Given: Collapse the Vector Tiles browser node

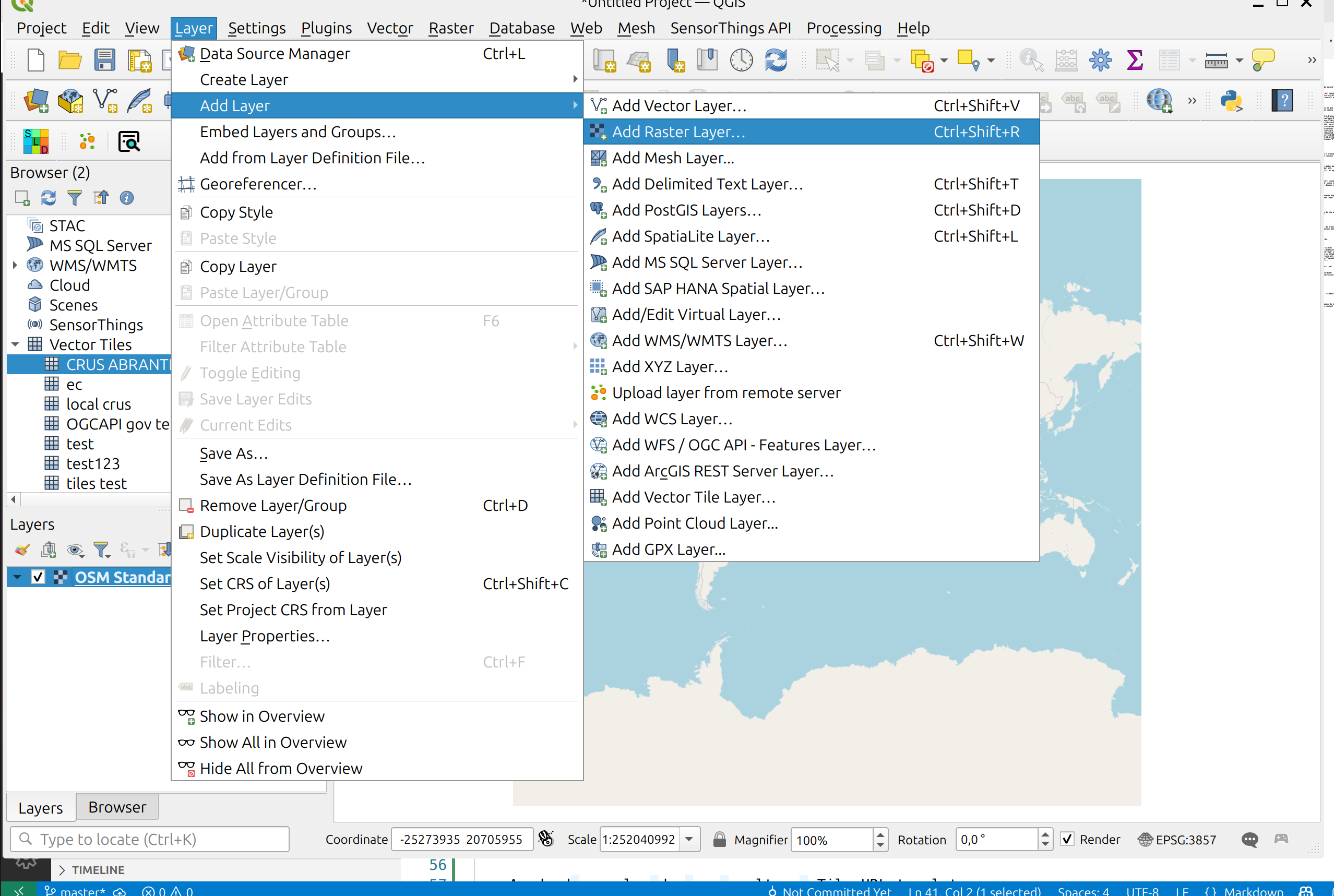Looking at the screenshot, I should (15, 344).
